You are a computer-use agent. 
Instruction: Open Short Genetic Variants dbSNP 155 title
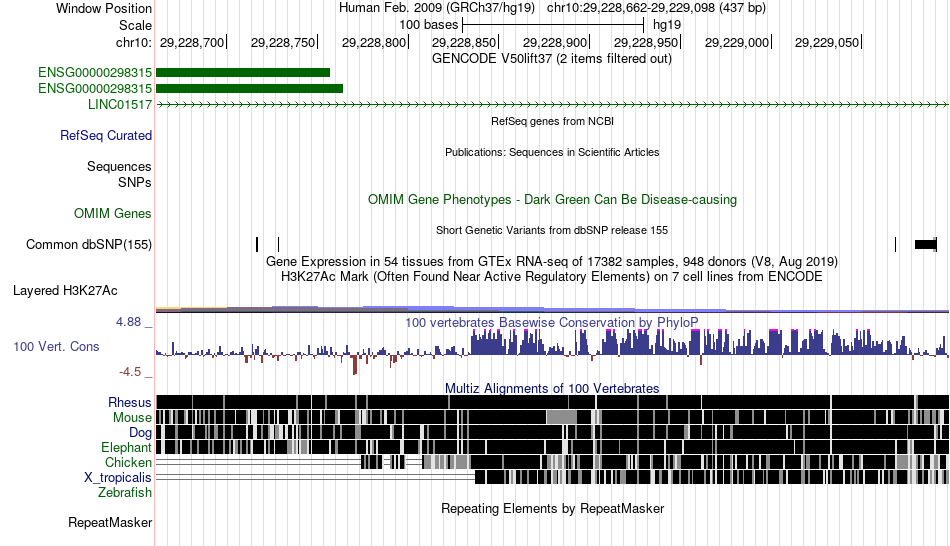point(552,230)
